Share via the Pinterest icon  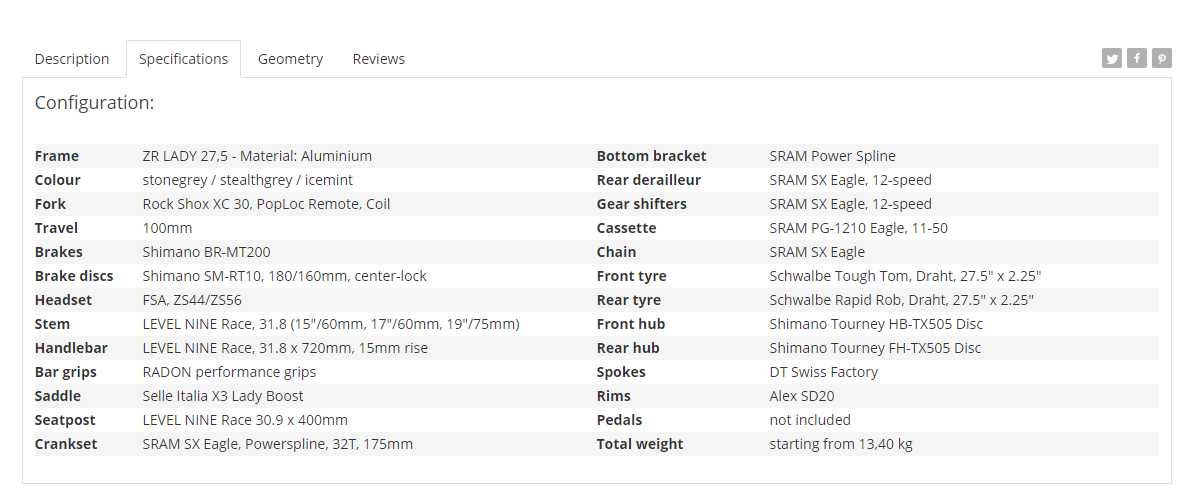1162,59
